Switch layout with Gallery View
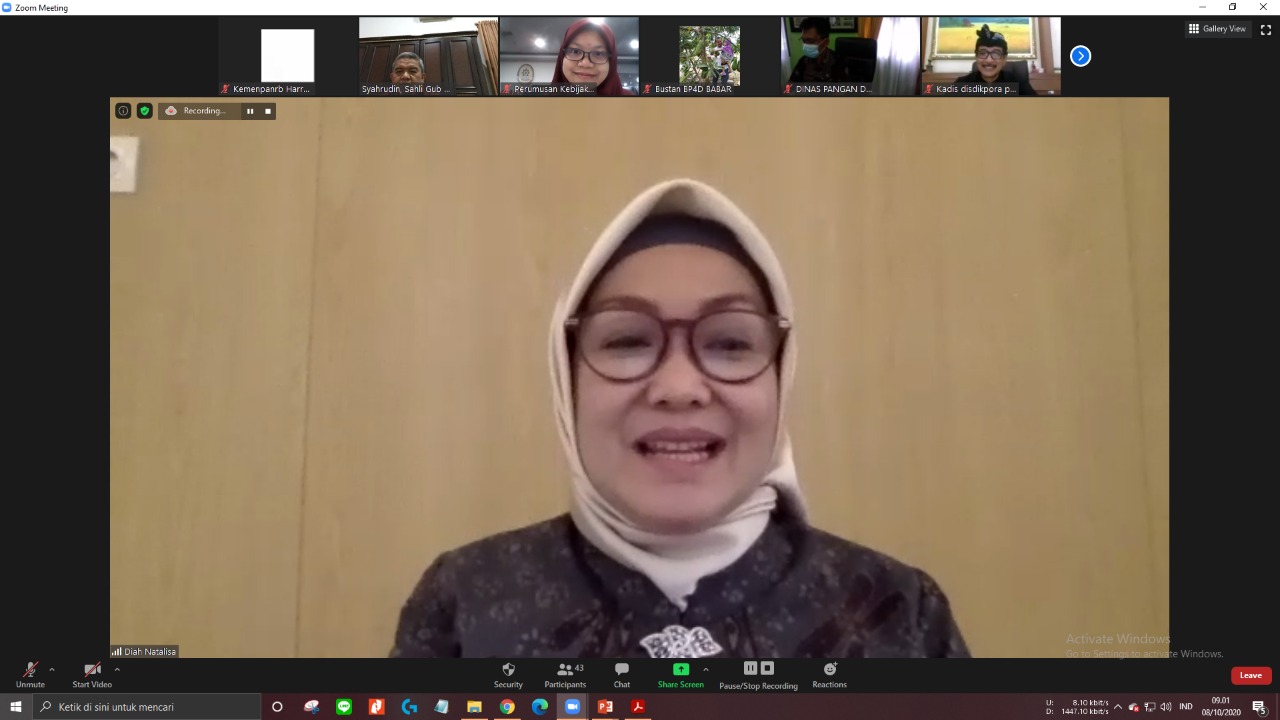 point(1217,29)
